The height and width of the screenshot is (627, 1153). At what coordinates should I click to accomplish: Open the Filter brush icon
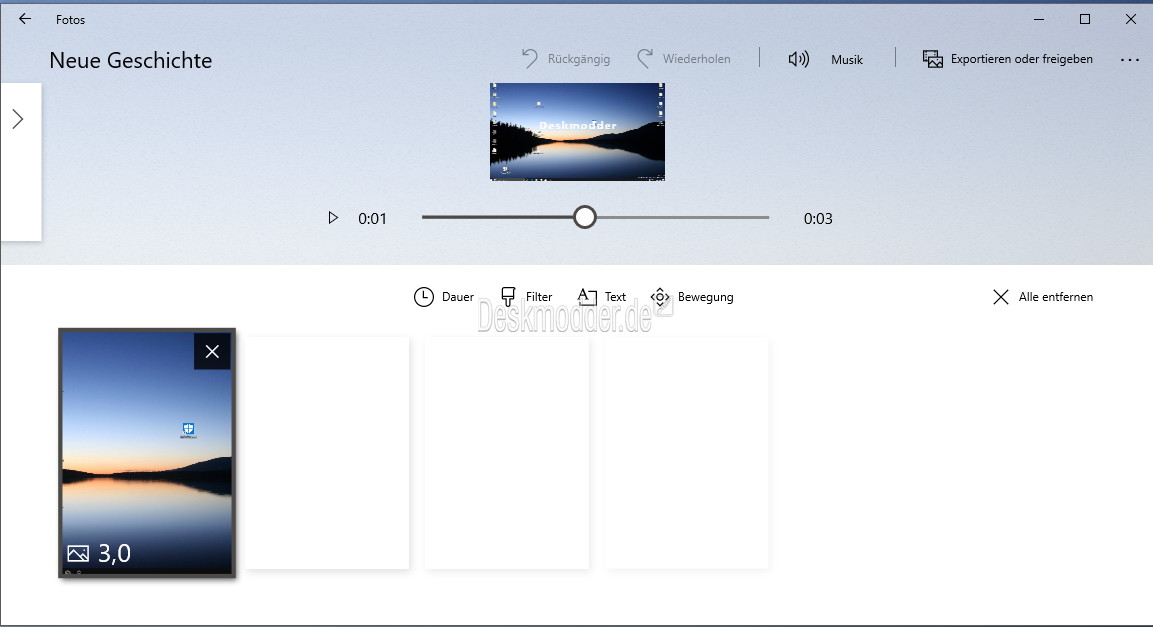[x=508, y=296]
